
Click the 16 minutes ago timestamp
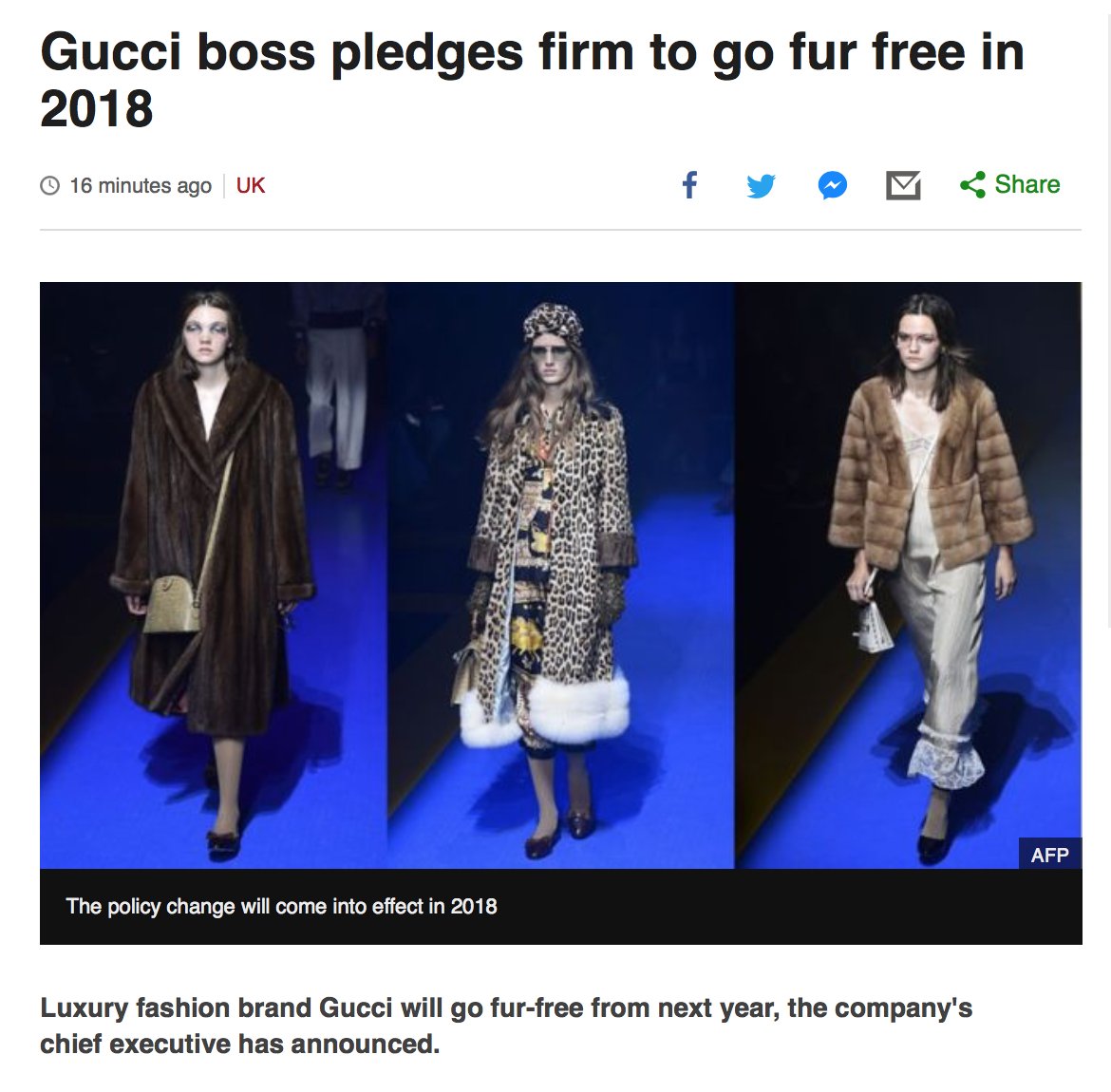(x=141, y=186)
